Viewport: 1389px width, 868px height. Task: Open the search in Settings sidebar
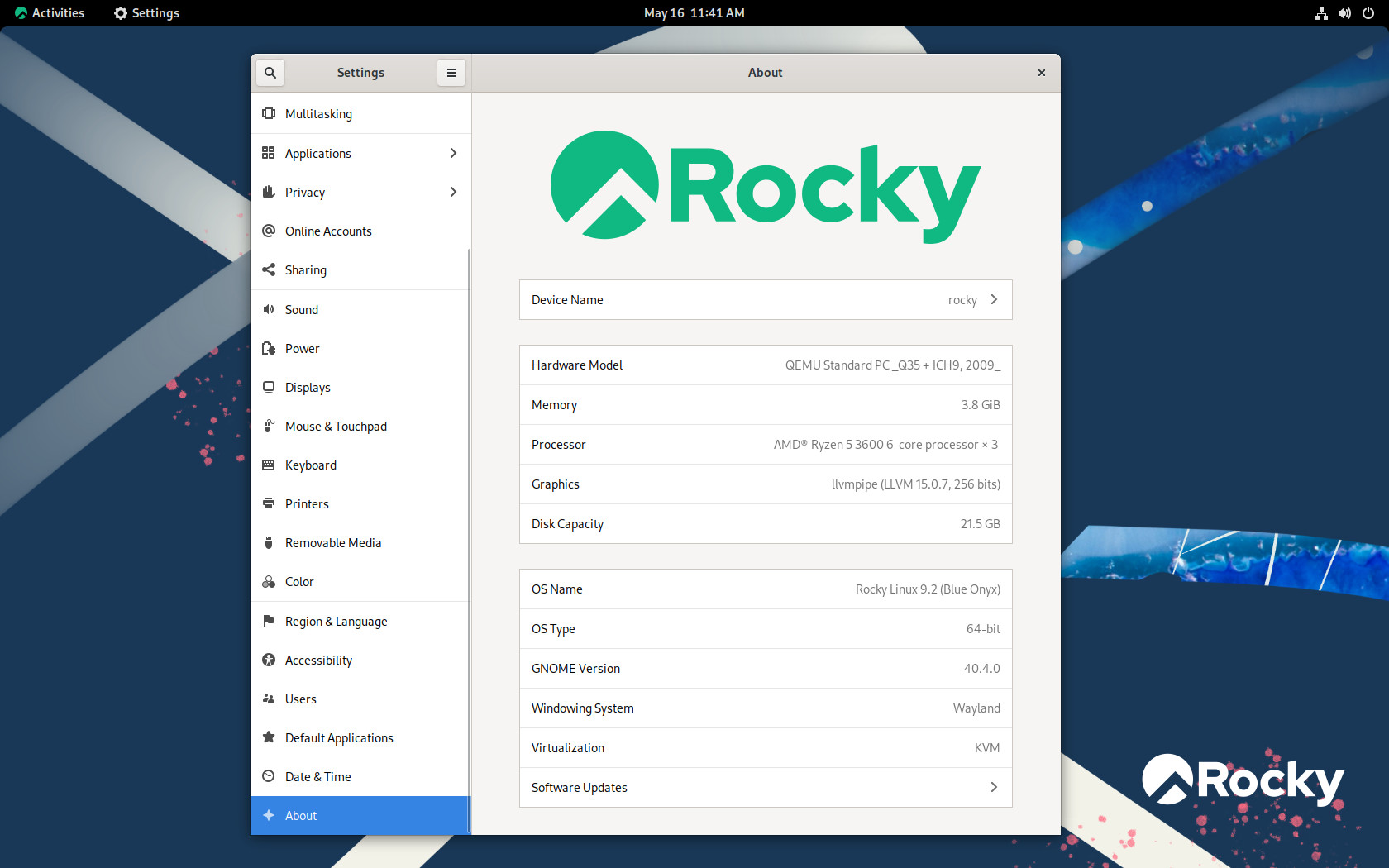click(270, 73)
